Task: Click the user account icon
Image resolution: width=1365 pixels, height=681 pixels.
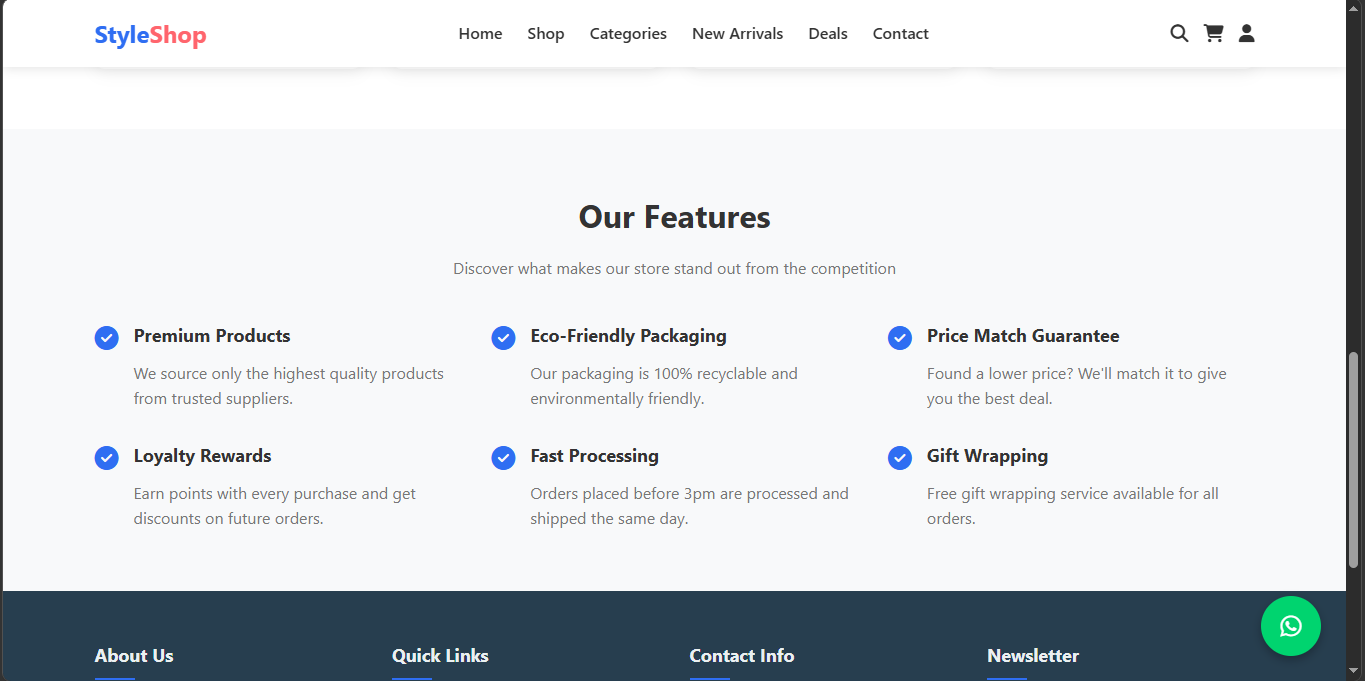Action: click(1246, 34)
